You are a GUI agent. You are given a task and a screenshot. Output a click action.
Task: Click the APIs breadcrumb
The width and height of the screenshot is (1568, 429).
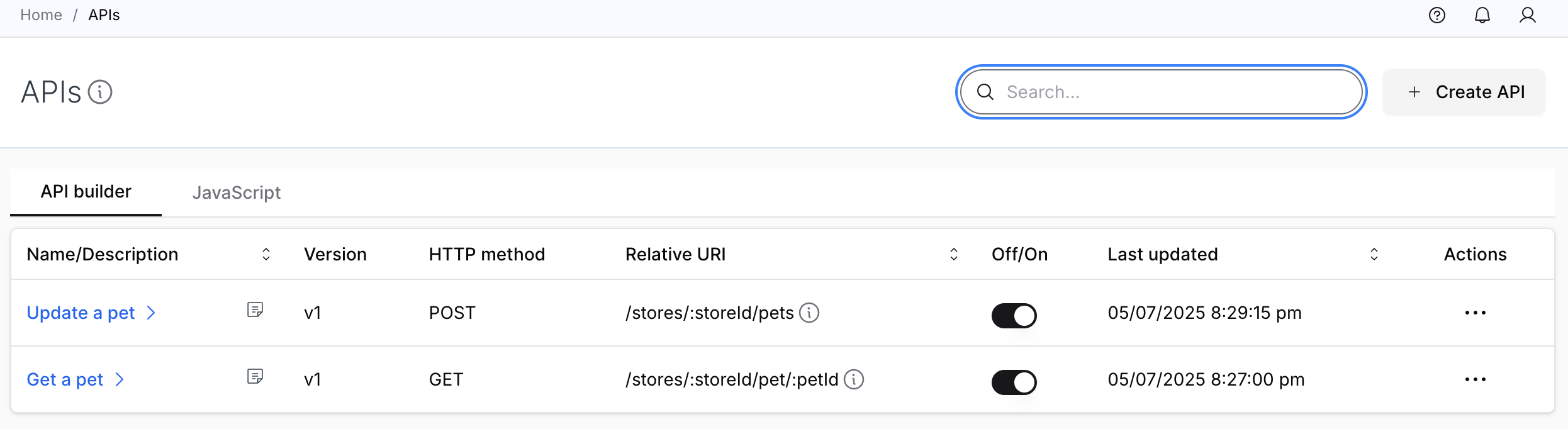(104, 15)
